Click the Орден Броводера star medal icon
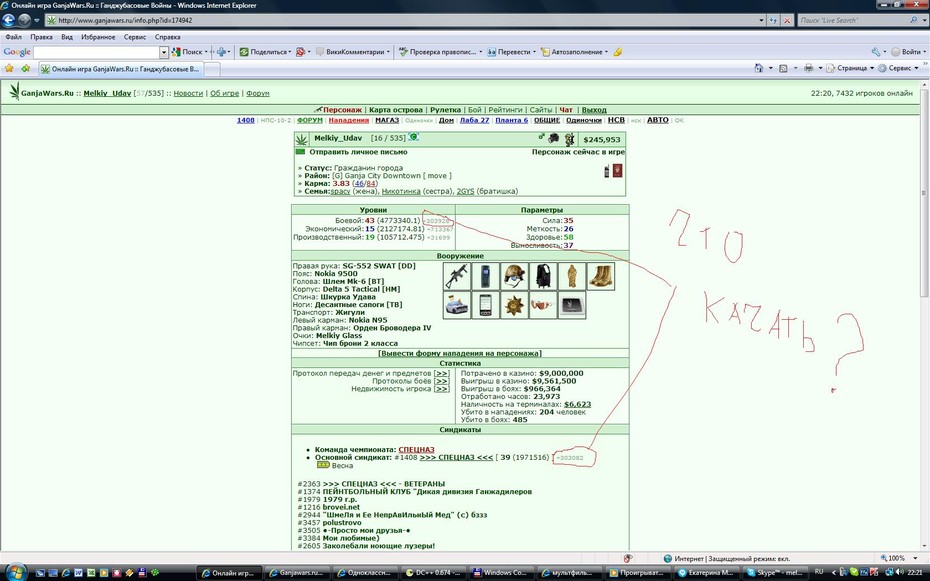930x581 pixels. [514, 305]
